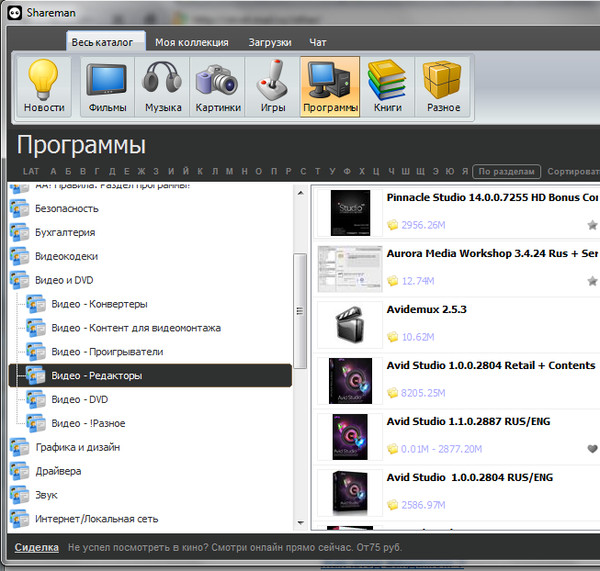Select Видео - !Разное subsection
Image resolution: width=600 pixels, height=571 pixels.
click(88, 423)
